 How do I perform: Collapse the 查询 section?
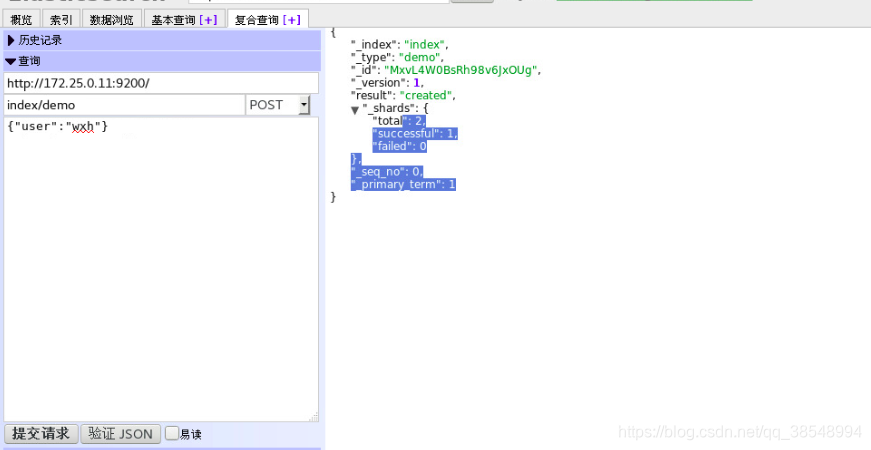click(162, 61)
